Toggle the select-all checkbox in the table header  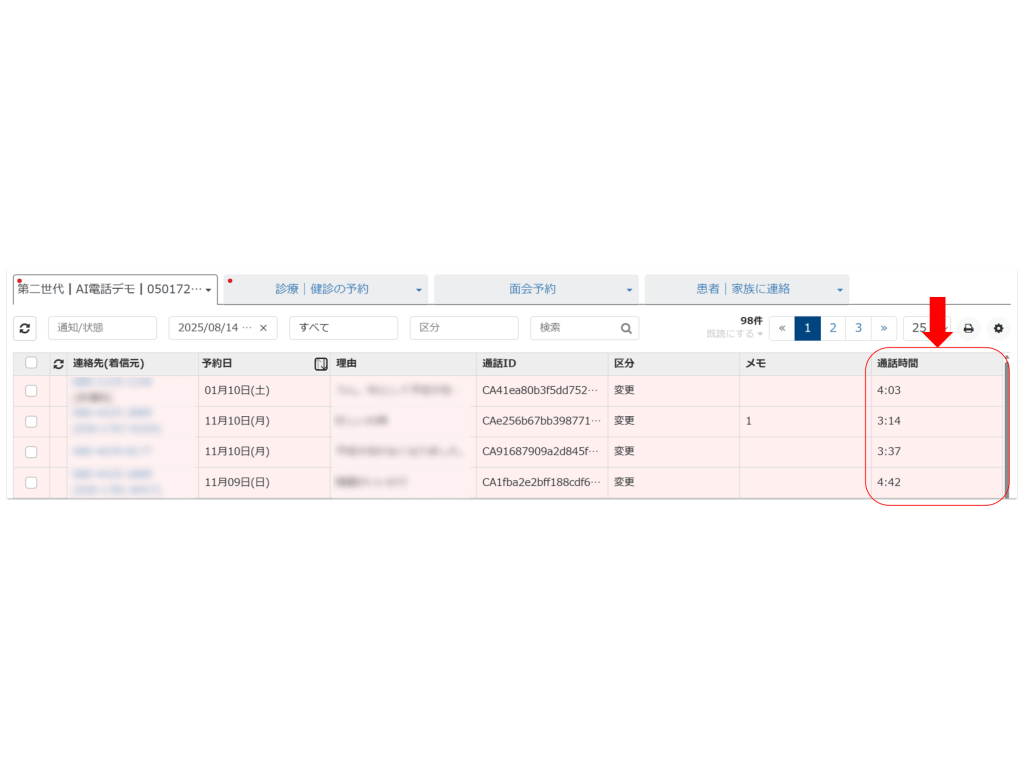tap(31, 363)
